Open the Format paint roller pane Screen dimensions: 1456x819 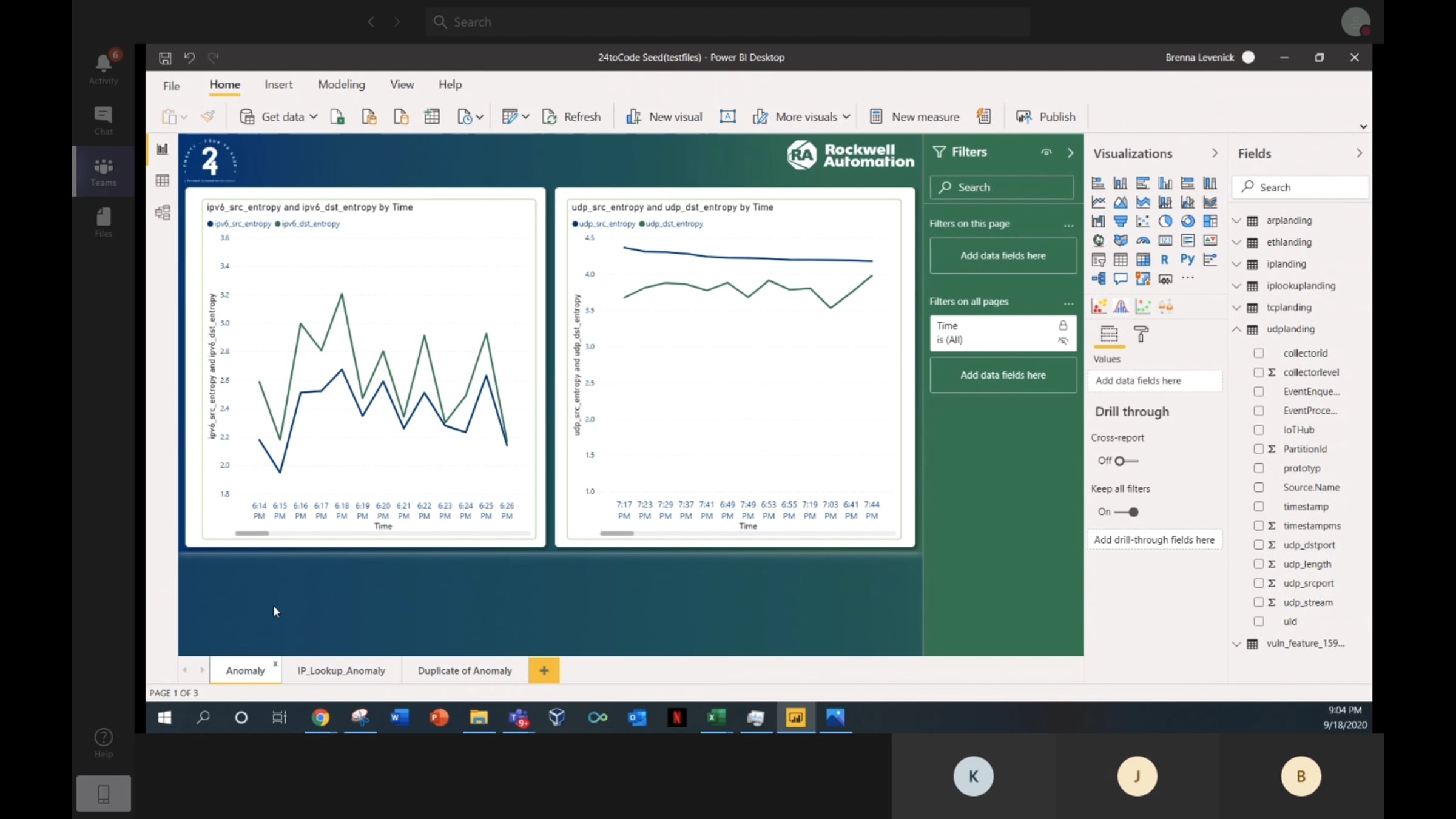1141,334
